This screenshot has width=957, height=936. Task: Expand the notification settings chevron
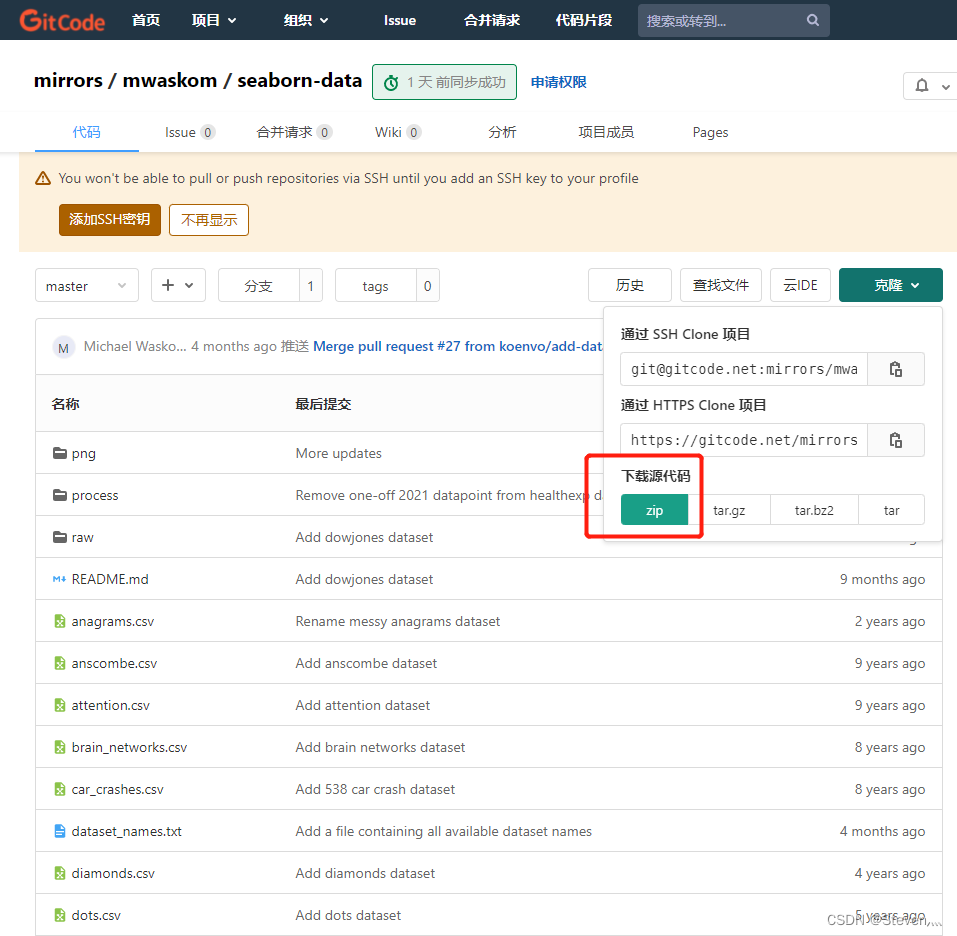point(945,87)
